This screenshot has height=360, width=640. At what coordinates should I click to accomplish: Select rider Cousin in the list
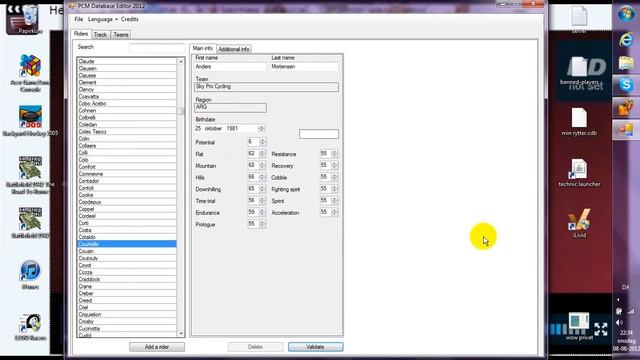point(127,251)
